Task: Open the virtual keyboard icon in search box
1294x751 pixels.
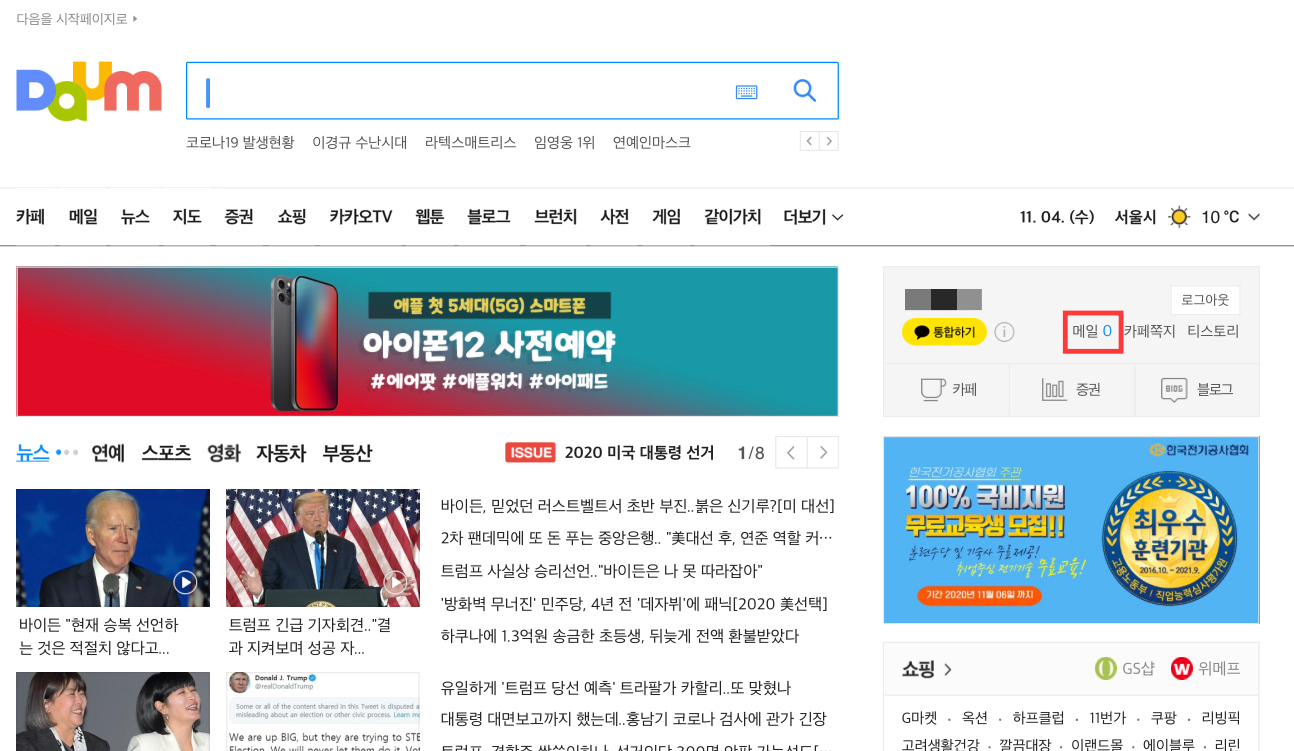Action: coord(746,92)
